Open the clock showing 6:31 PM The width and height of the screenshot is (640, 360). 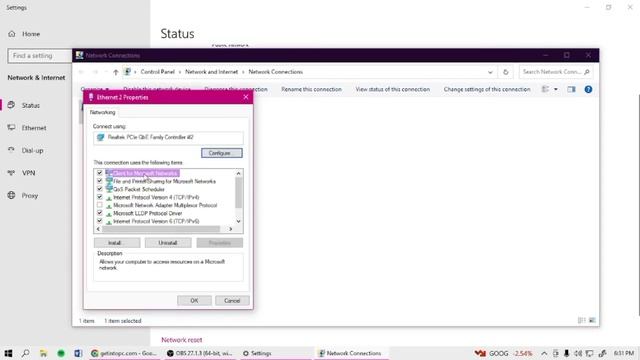click(624, 353)
